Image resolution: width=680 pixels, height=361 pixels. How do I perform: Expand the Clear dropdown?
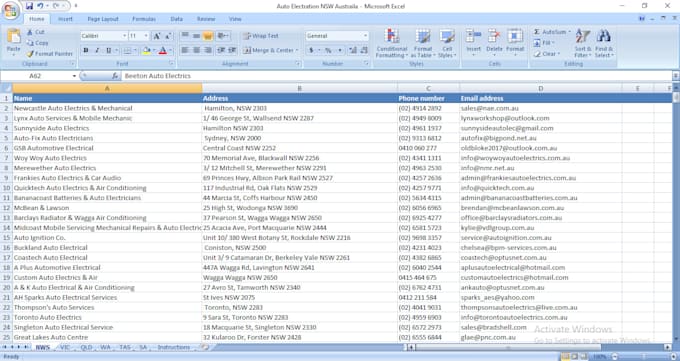coord(559,54)
